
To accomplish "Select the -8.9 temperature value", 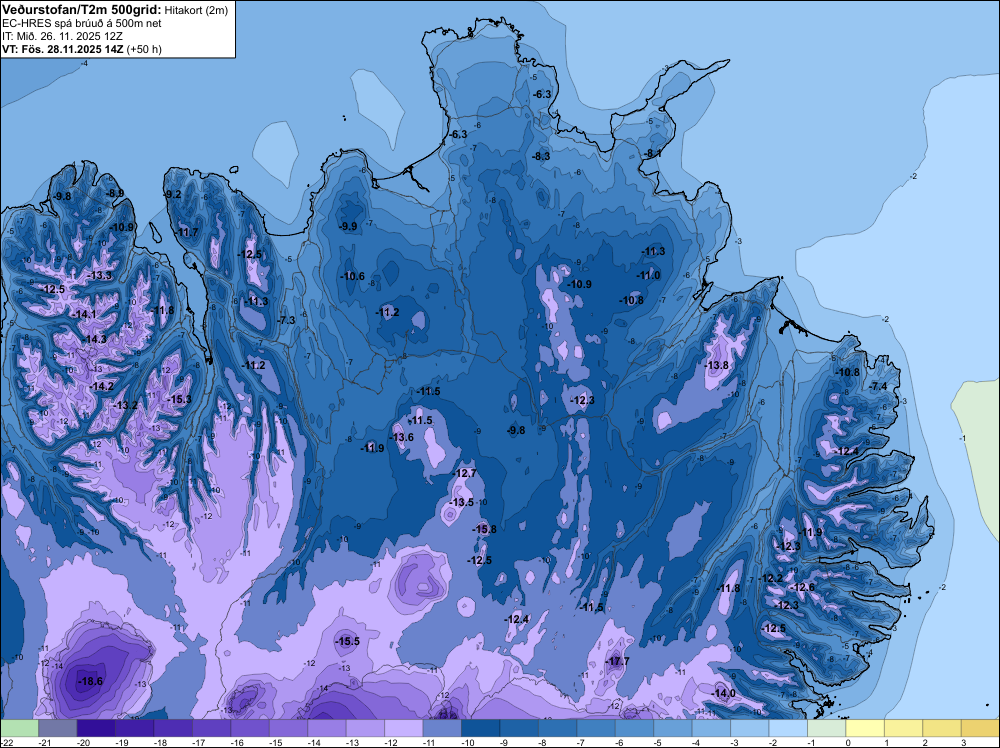I will point(115,193).
